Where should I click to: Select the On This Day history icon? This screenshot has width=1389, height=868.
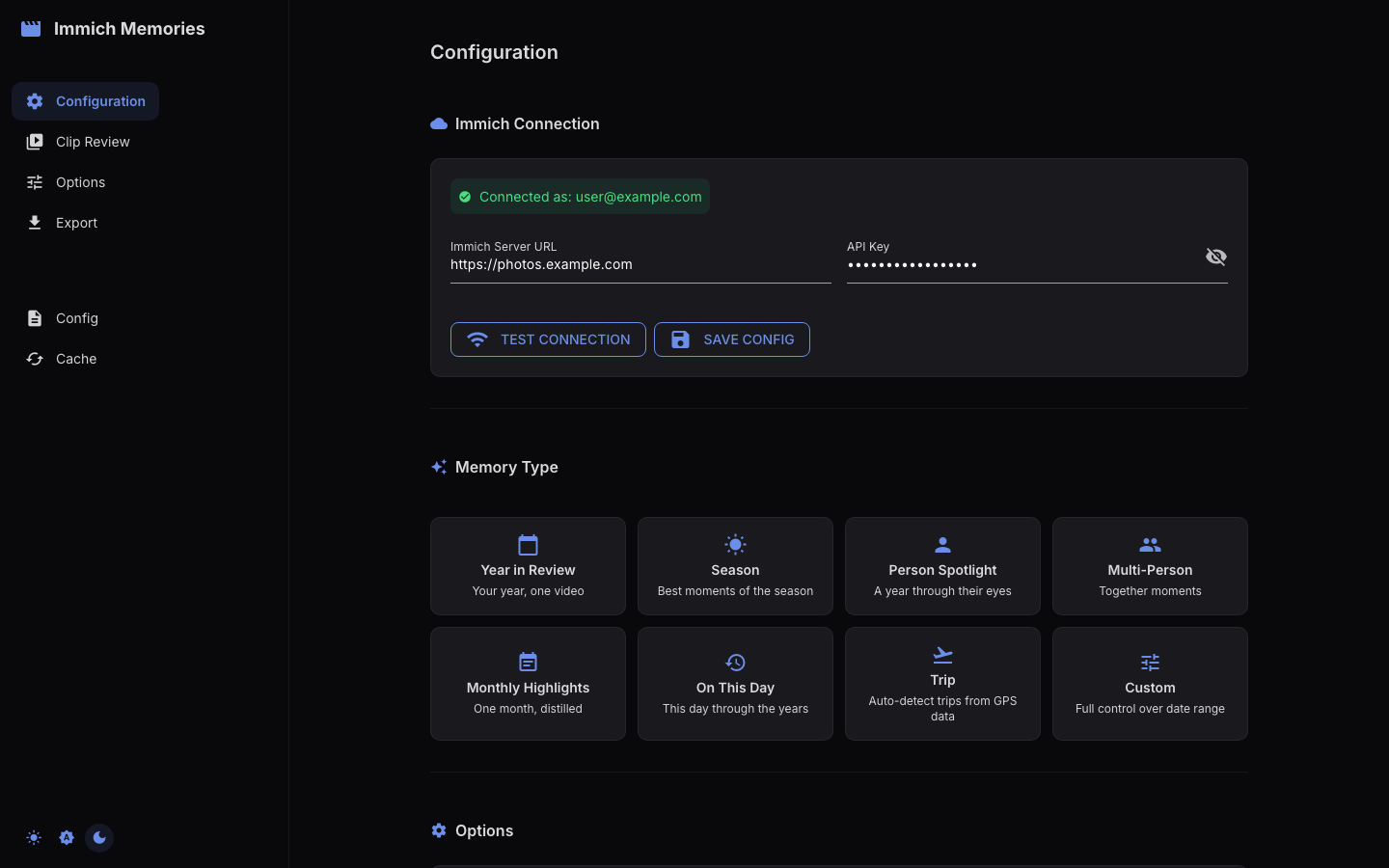pyautogui.click(x=735, y=663)
